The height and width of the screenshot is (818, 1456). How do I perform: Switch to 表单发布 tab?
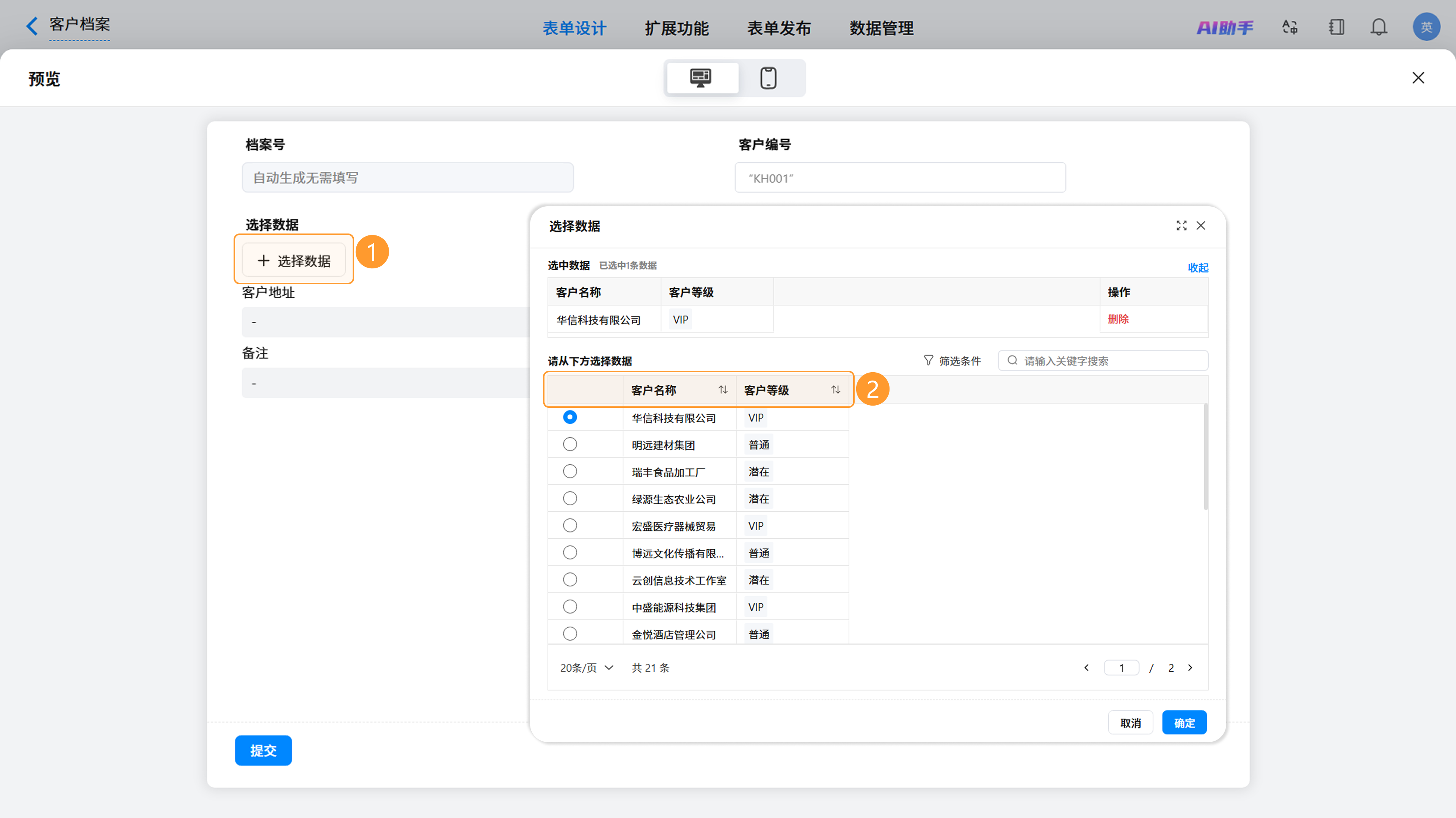pyautogui.click(x=779, y=28)
